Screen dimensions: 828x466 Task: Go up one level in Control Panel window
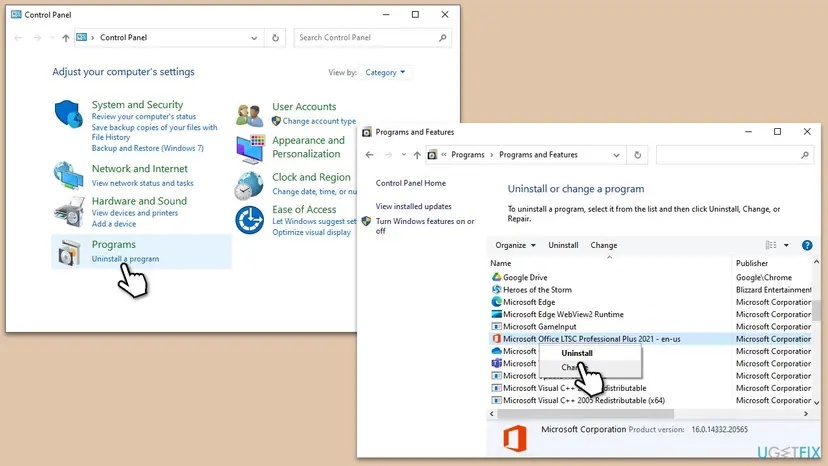point(65,38)
